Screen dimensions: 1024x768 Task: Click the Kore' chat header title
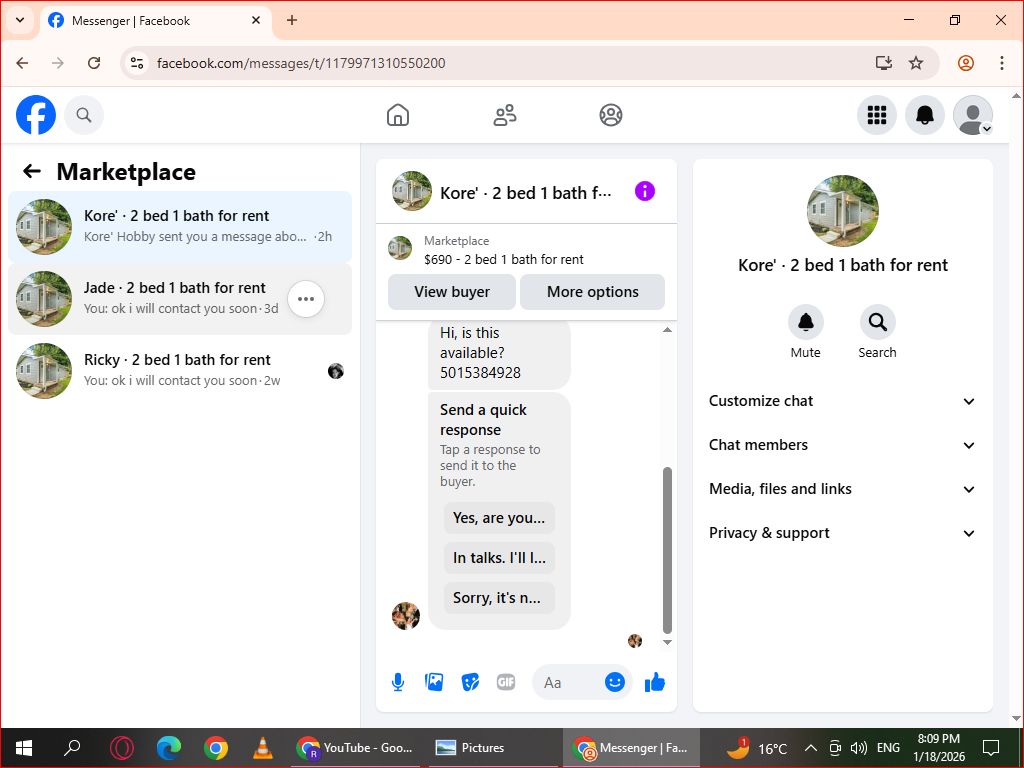(526, 193)
